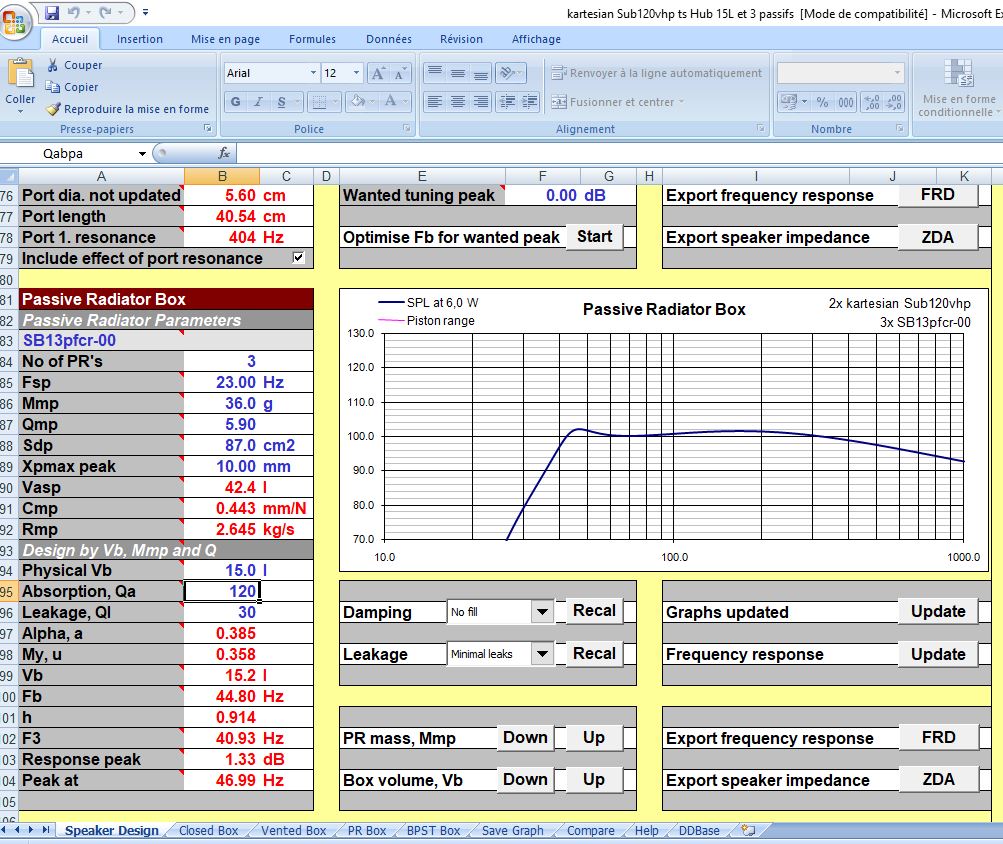This screenshot has width=1003, height=844.
Task: Click the lower ZDA export button
Action: [938, 779]
